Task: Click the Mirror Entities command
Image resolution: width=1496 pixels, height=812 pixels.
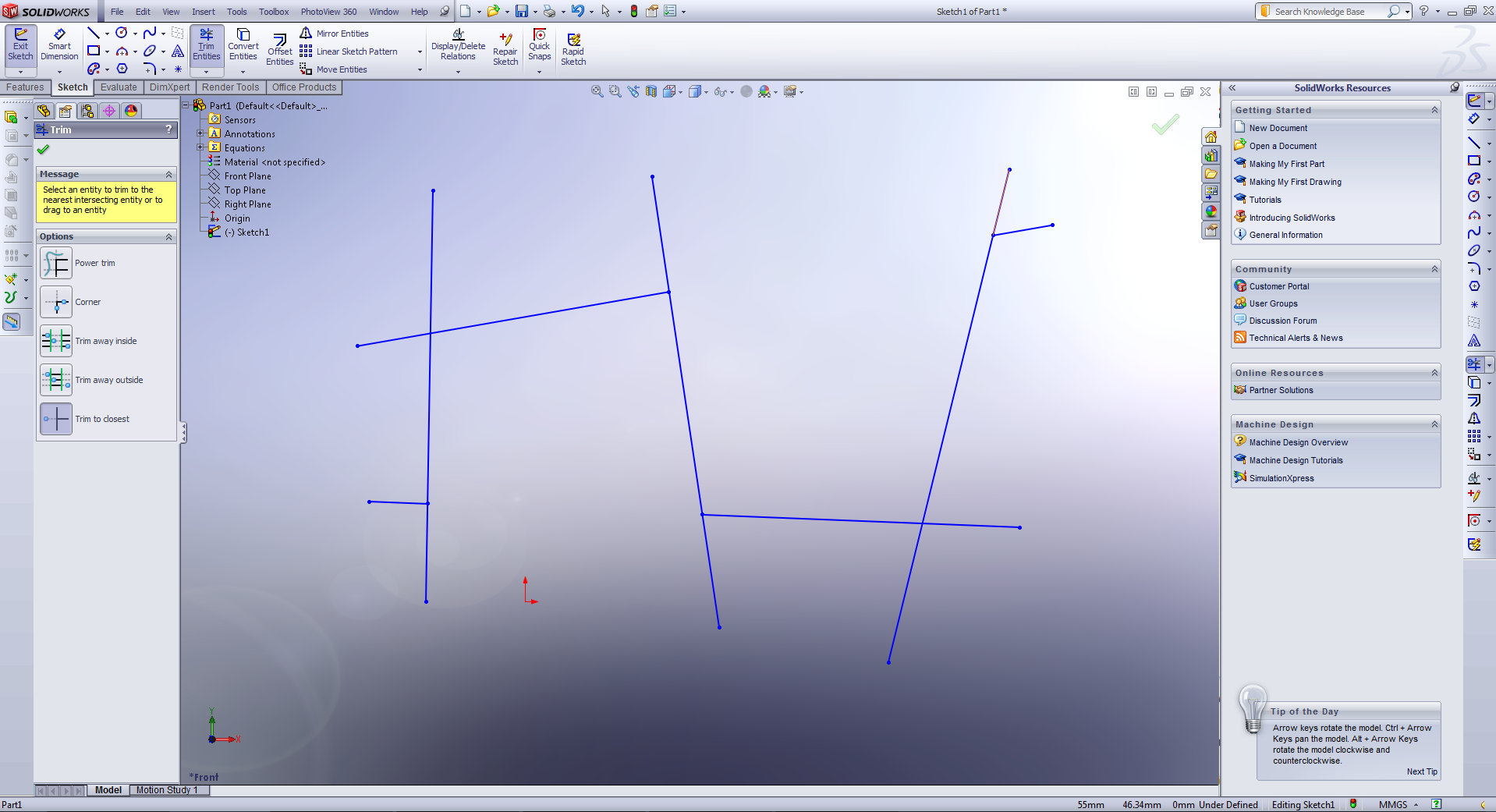Action: (x=335, y=34)
